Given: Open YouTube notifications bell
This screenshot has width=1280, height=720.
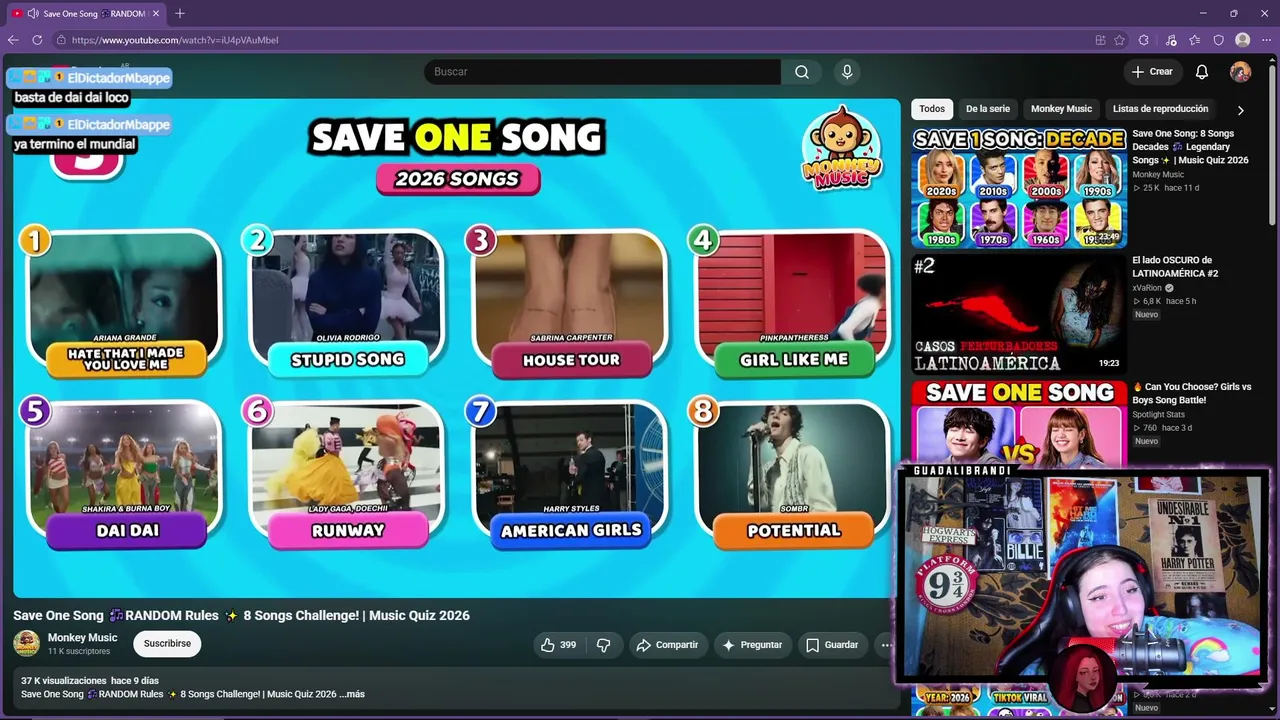Looking at the screenshot, I should [x=1202, y=72].
